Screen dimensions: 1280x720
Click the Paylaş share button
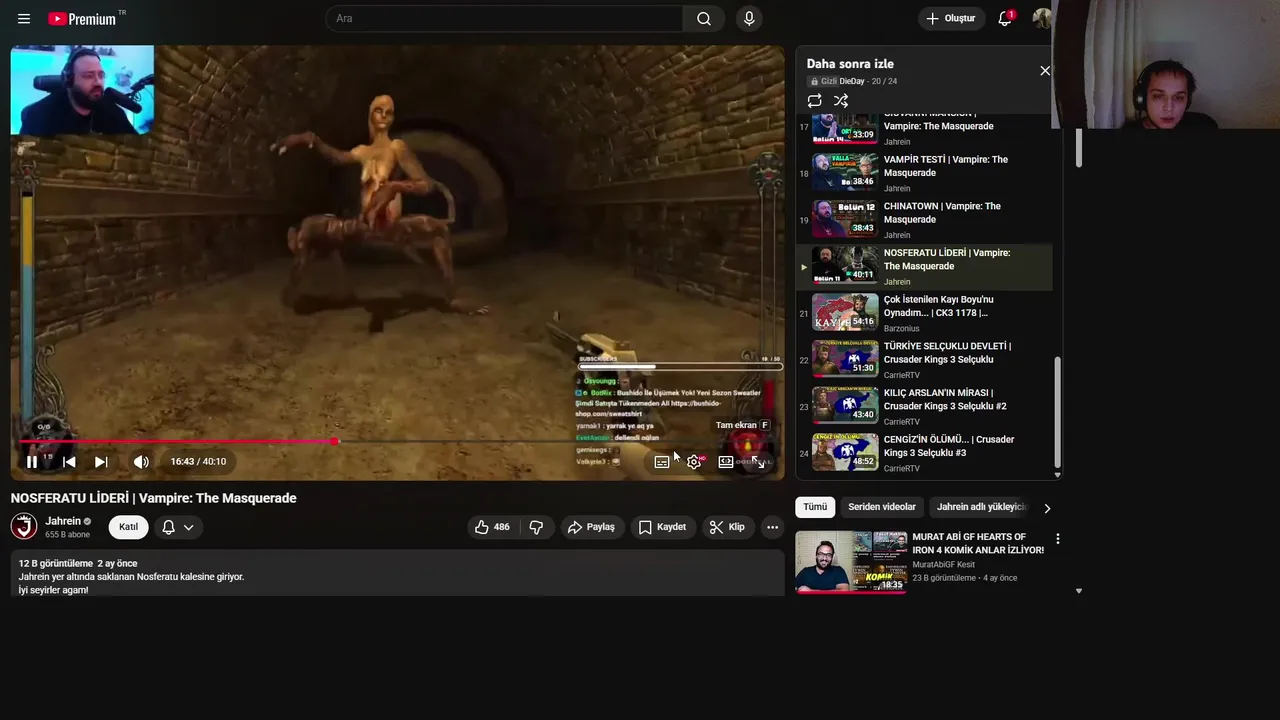[591, 527]
